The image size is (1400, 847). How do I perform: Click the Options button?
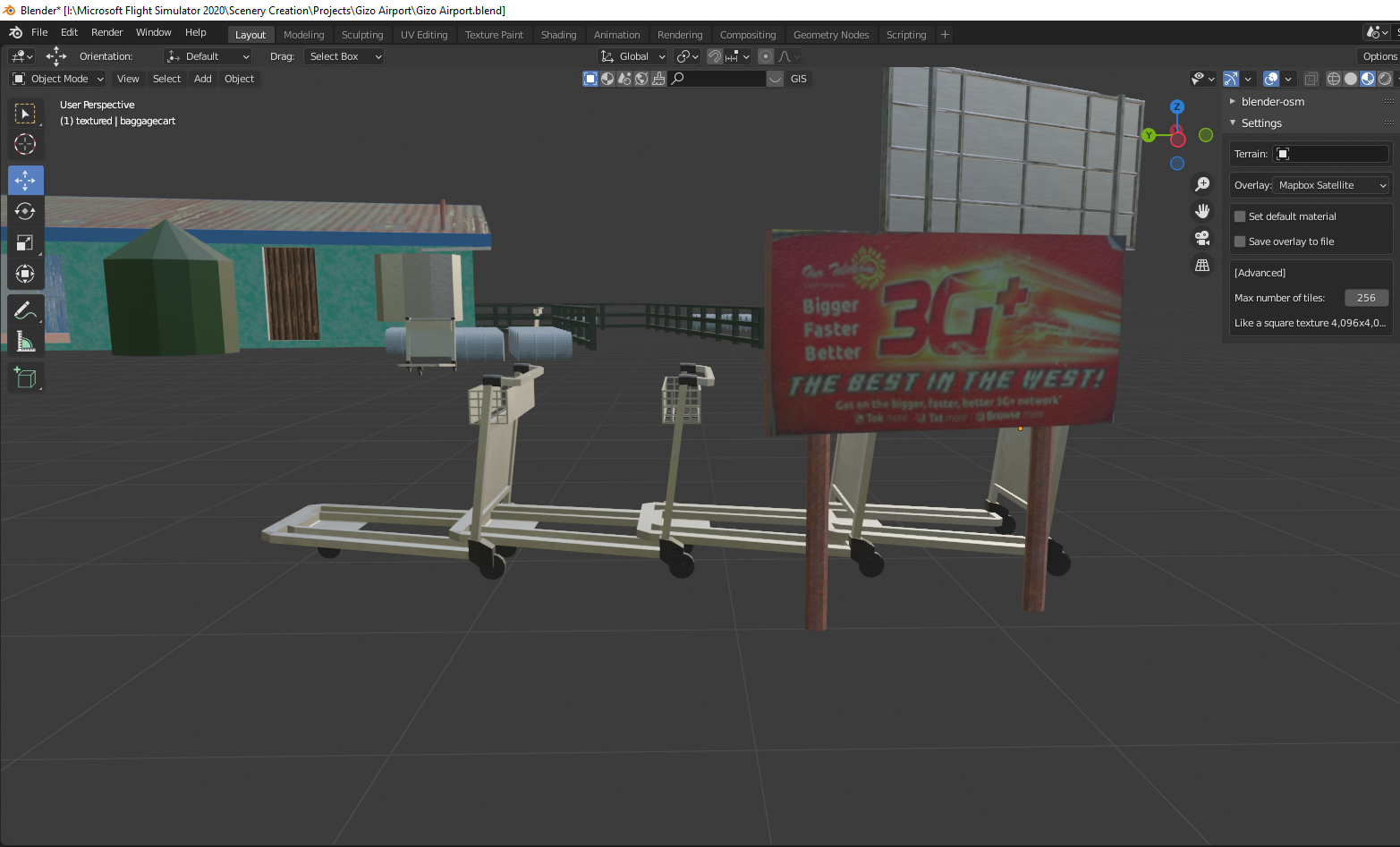point(1379,56)
